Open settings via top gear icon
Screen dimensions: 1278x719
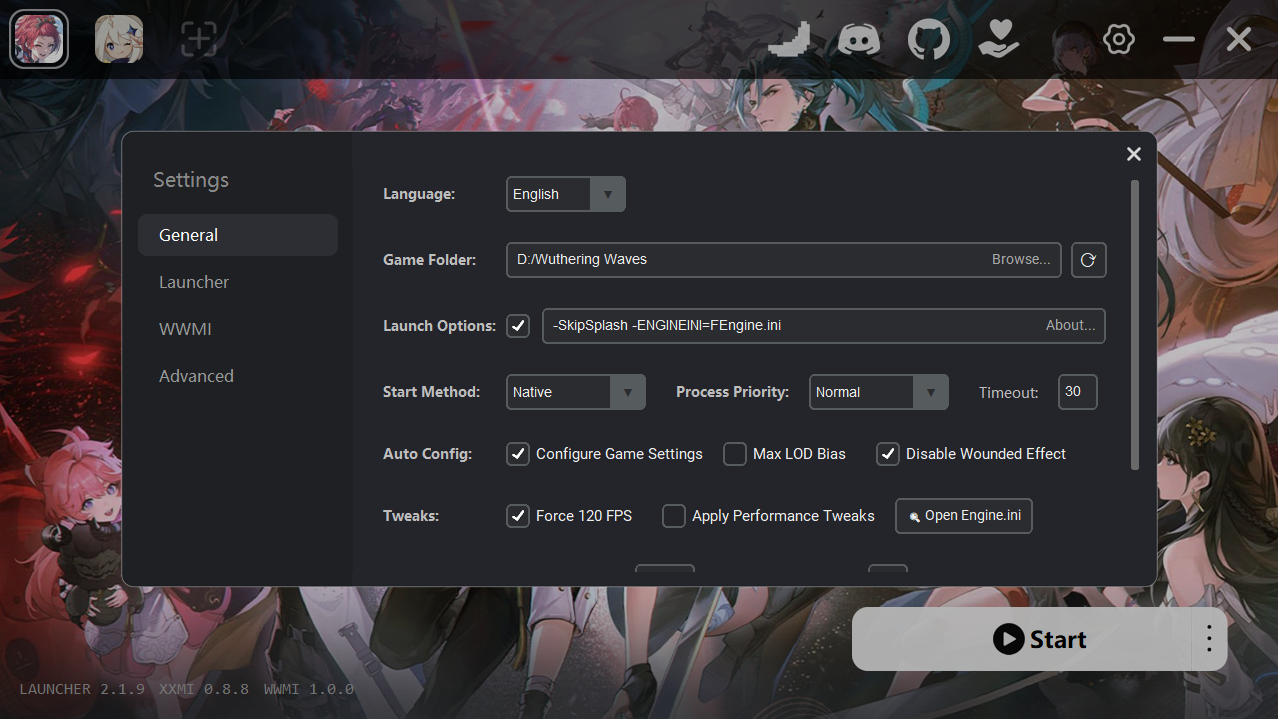coord(1119,40)
